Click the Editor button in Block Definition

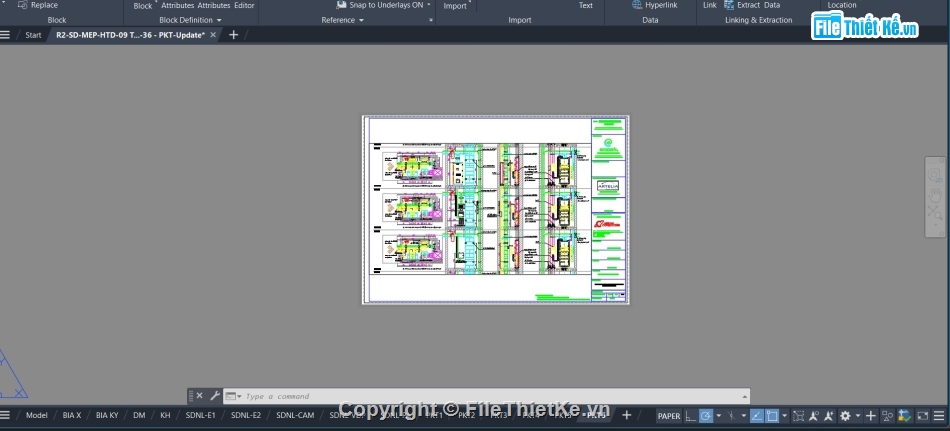[x=244, y=5]
